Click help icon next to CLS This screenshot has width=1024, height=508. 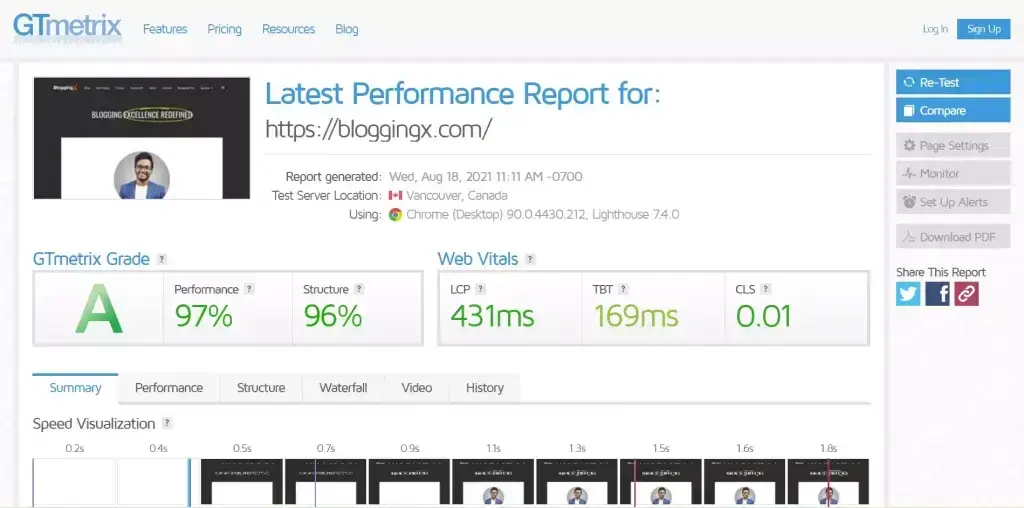pos(765,289)
